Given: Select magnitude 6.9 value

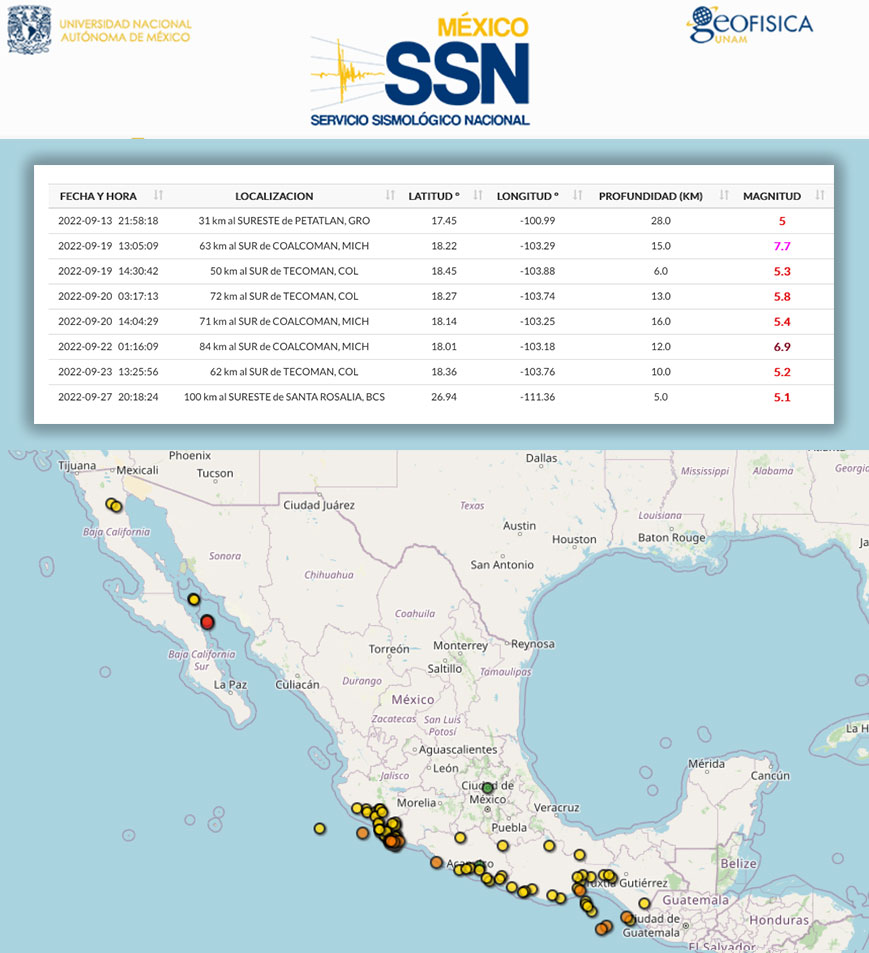Looking at the screenshot, I should [782, 347].
